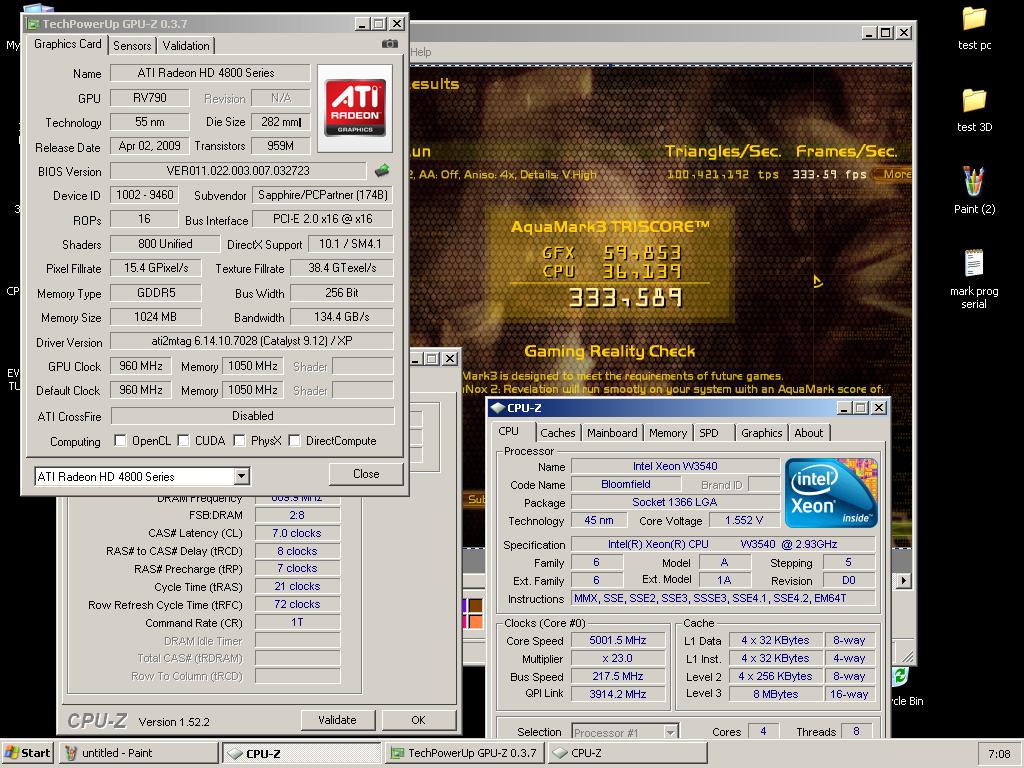Open the About tab in CPU-Z
The height and width of the screenshot is (768, 1024).
(x=808, y=433)
